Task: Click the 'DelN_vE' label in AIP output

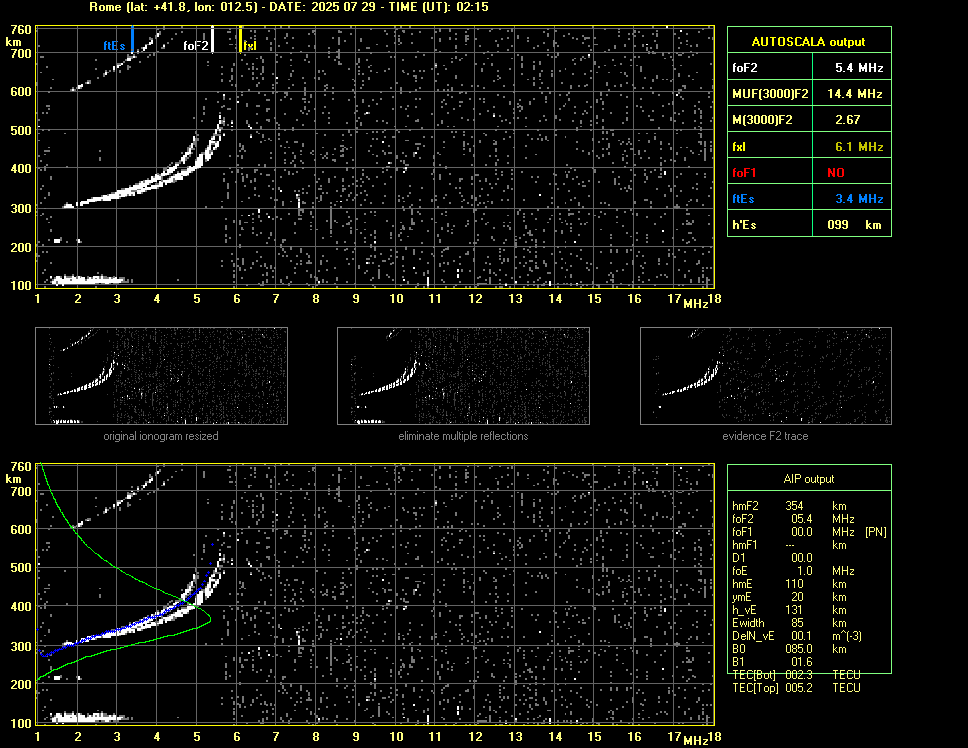Action: coord(753,636)
